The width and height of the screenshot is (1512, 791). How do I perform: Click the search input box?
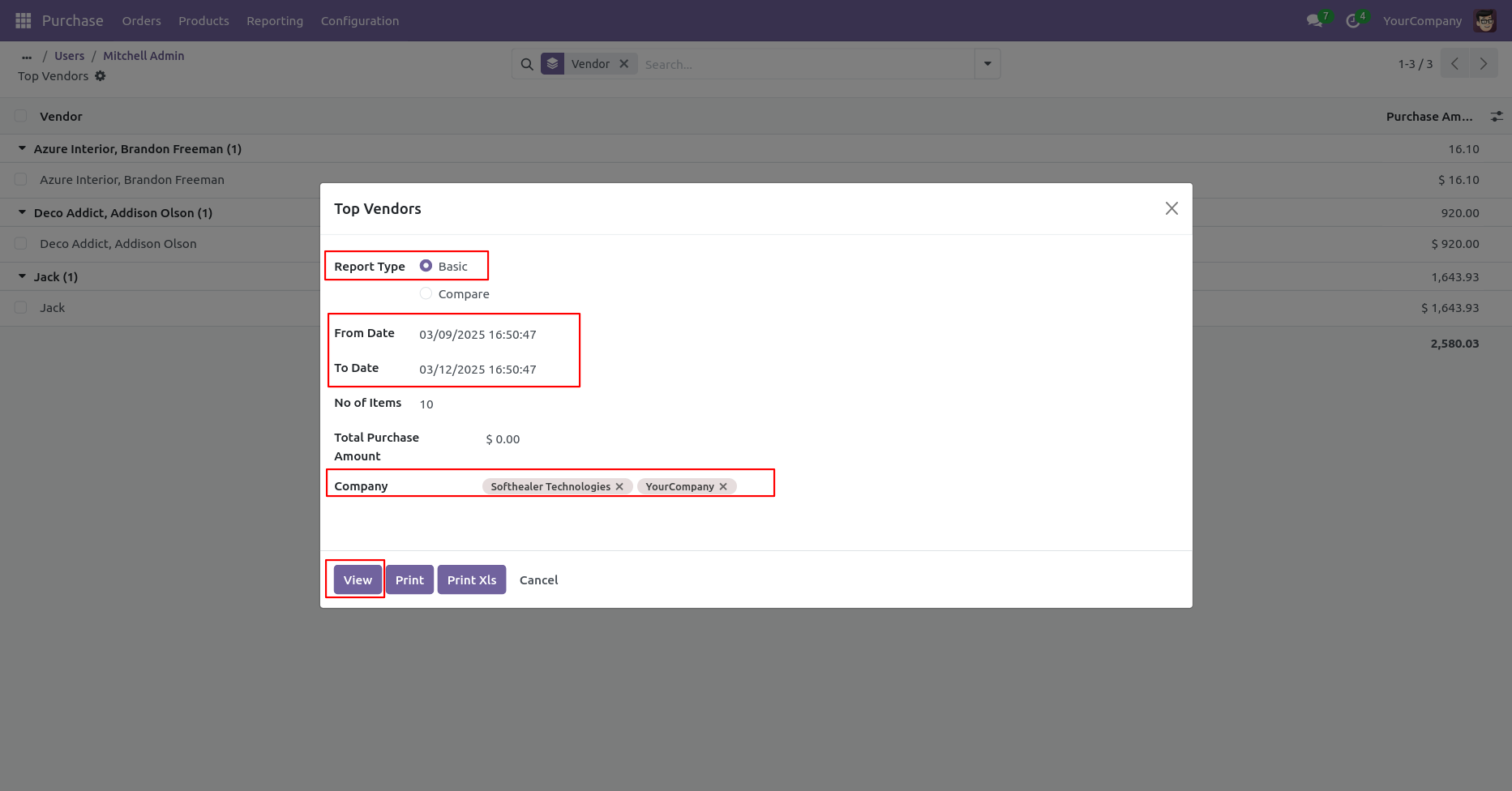[x=807, y=64]
